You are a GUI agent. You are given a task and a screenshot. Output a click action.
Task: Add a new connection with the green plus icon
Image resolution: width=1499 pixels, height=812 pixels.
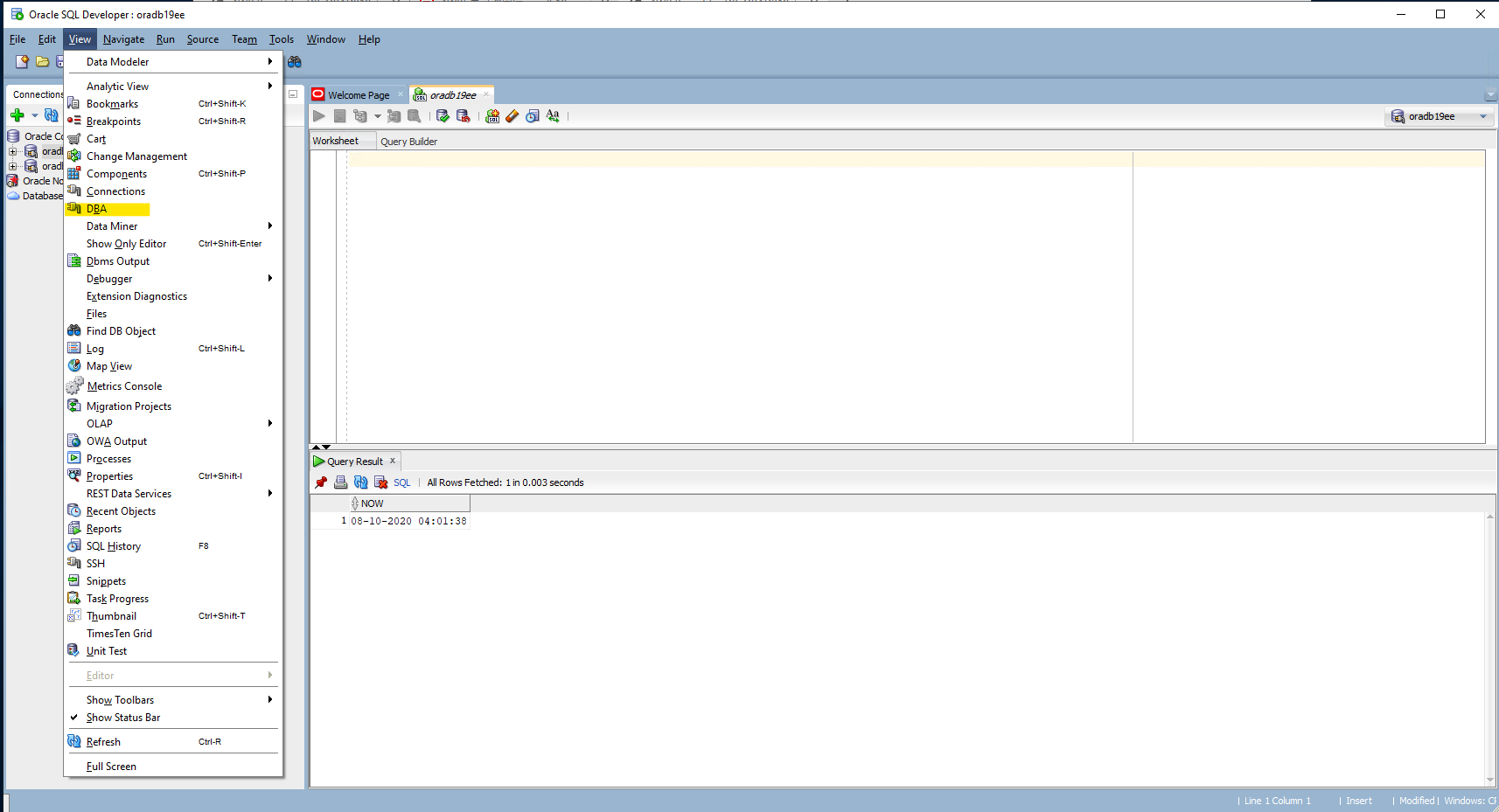(18, 115)
